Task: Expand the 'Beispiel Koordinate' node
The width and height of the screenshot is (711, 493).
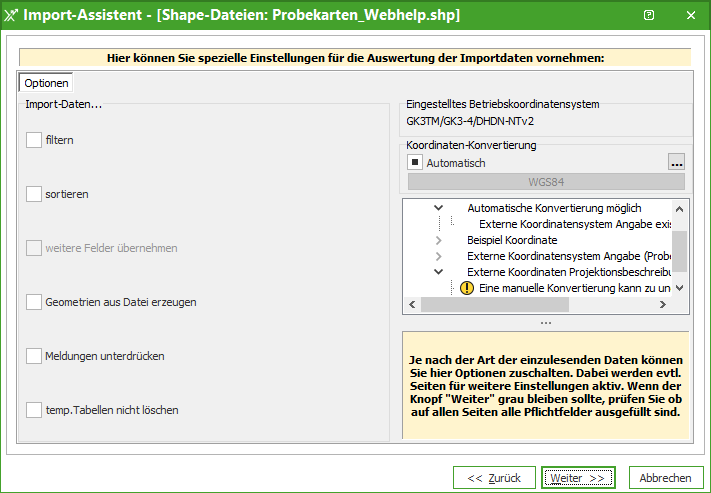Action: tap(438, 240)
